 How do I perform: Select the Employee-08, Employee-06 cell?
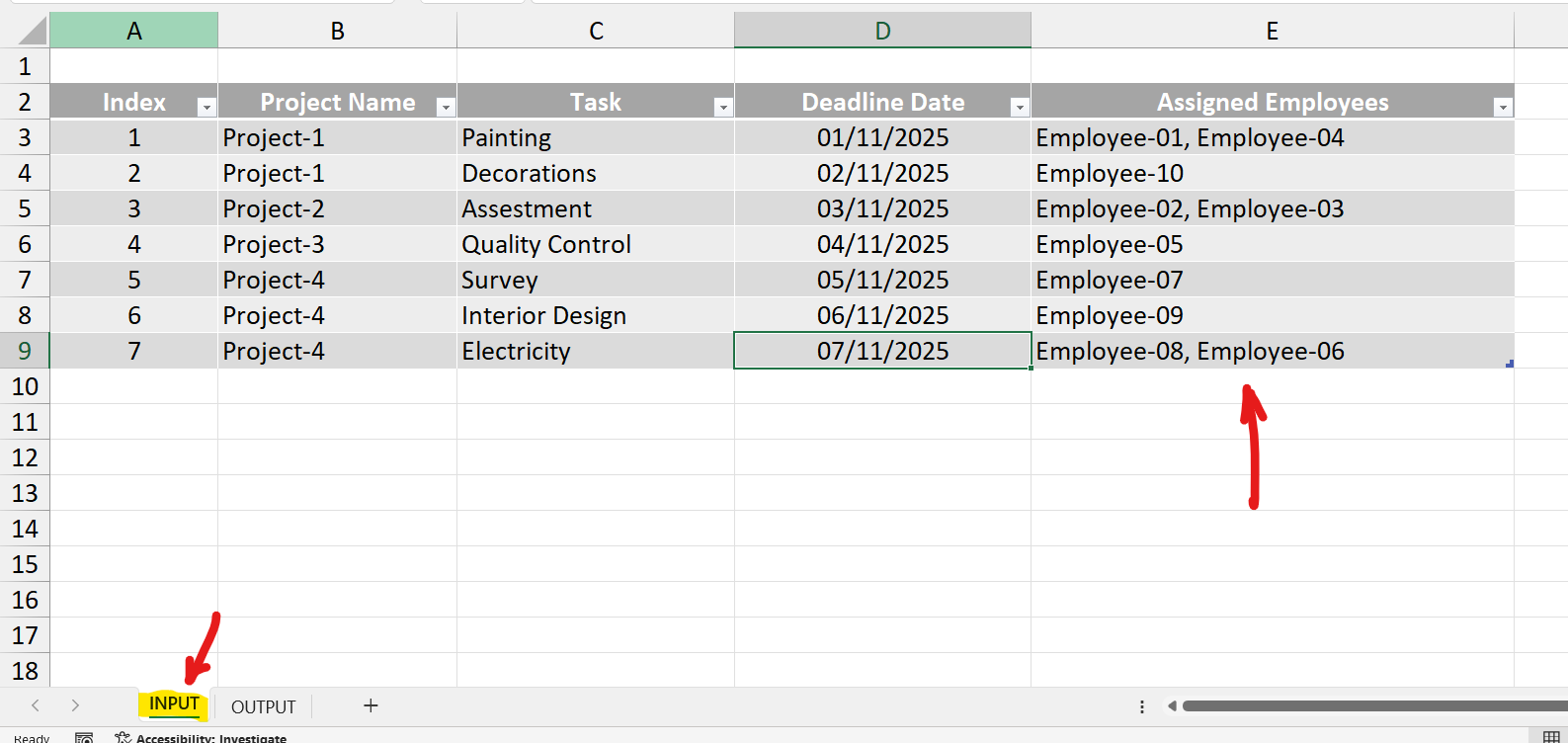pos(1273,351)
